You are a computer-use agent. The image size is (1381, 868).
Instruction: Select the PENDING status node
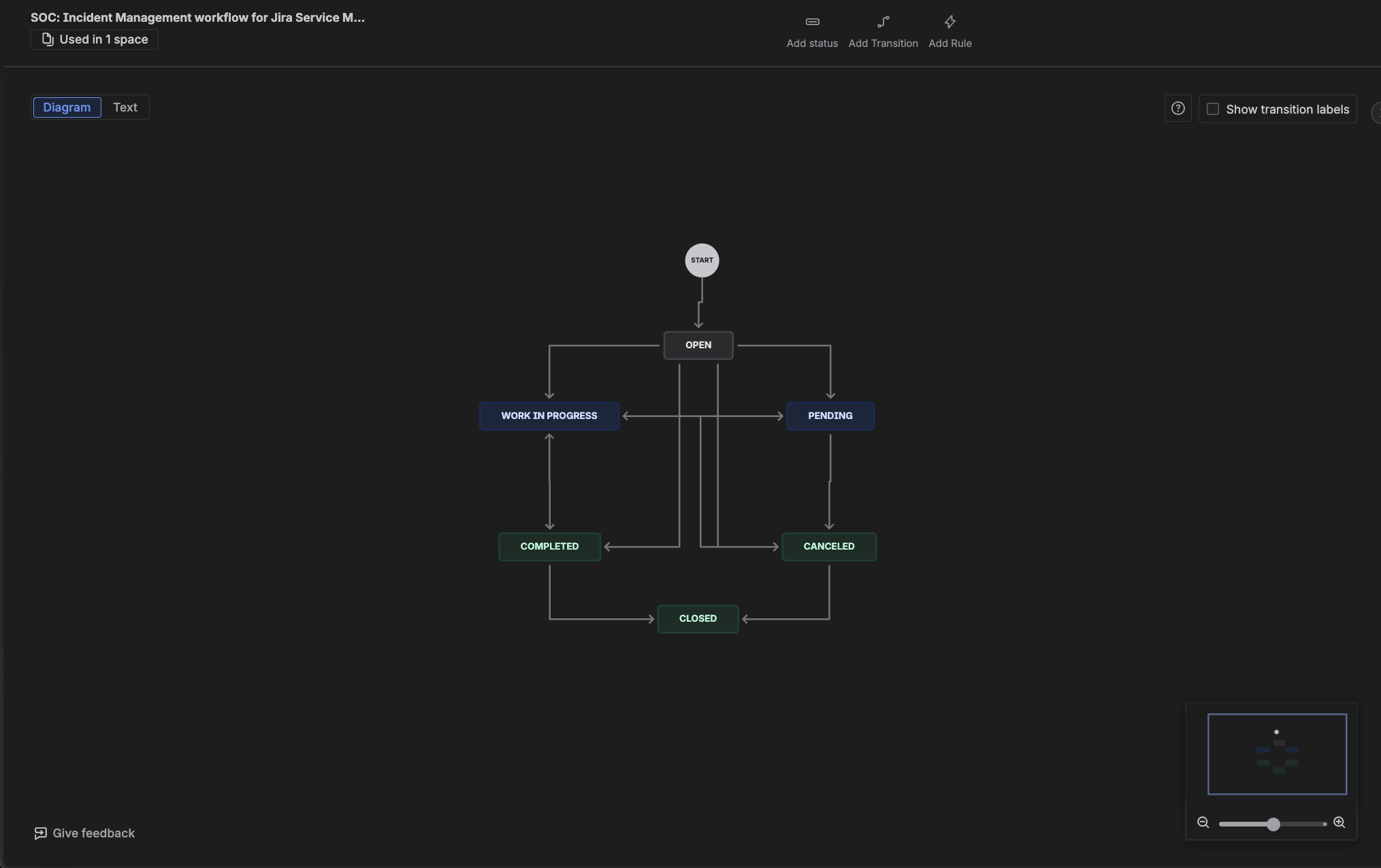(x=830, y=416)
